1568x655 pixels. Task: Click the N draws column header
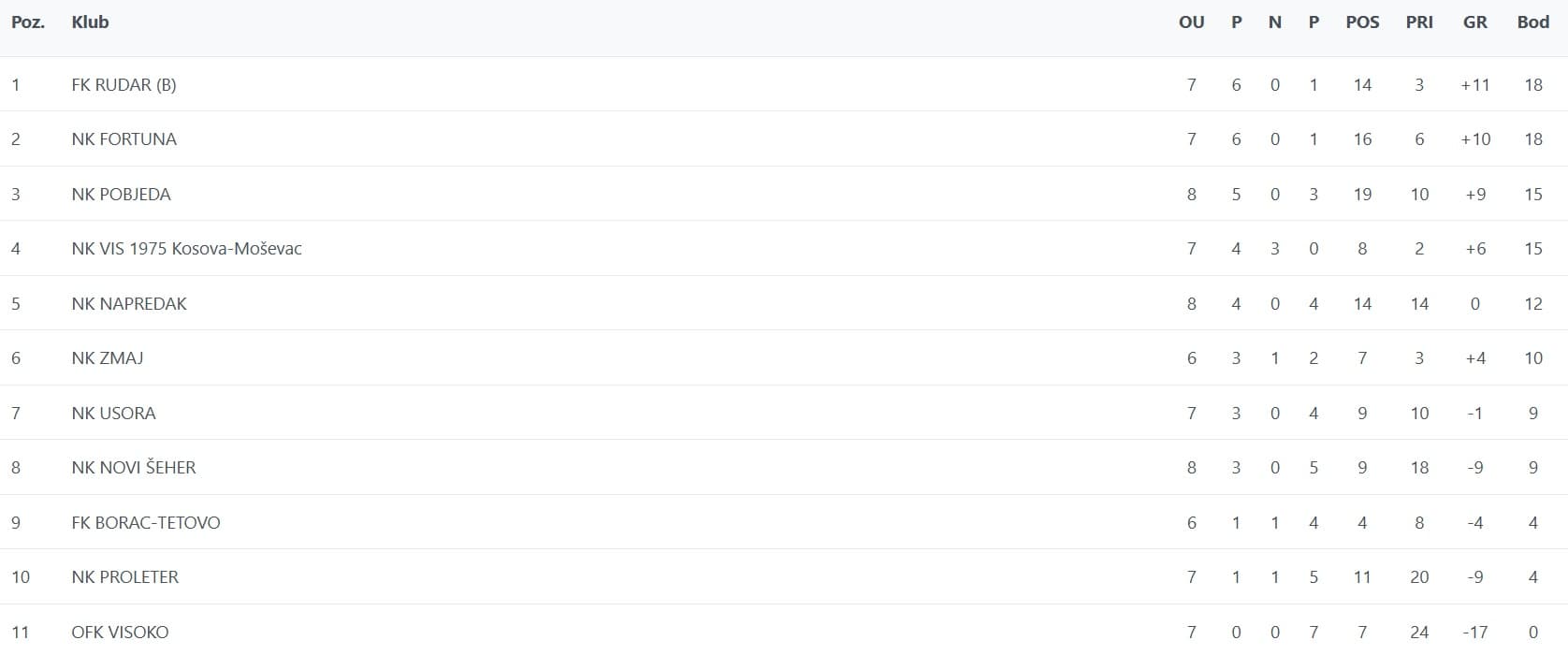[1274, 22]
